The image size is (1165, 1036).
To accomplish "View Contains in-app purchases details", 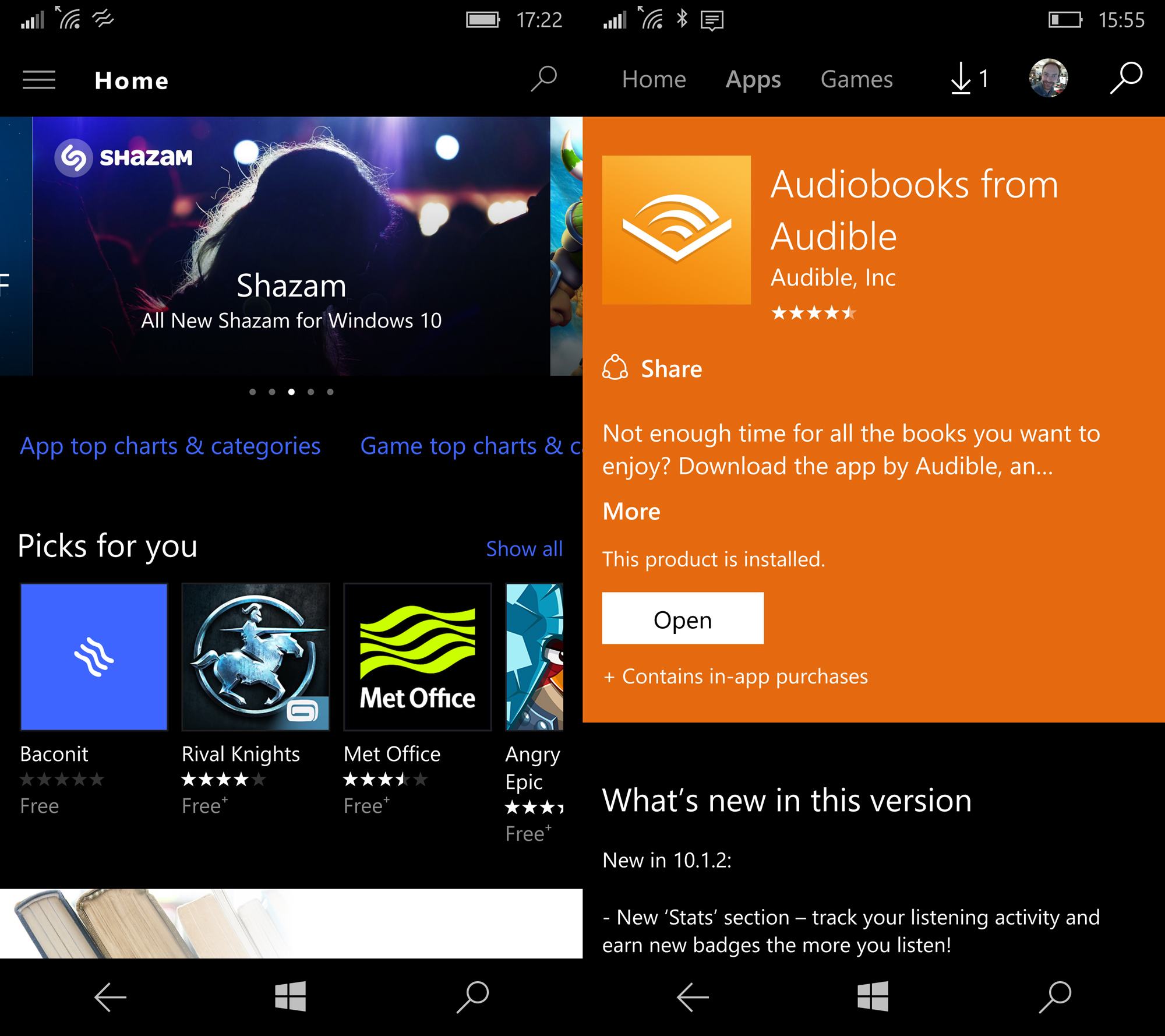I will click(x=736, y=676).
